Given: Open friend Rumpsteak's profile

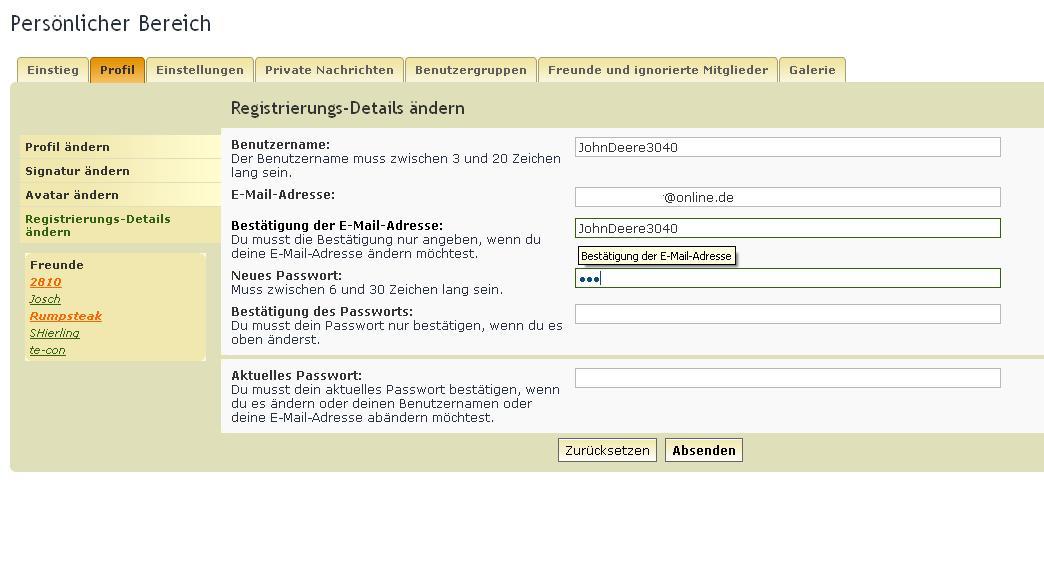Looking at the screenshot, I should pos(66,316).
